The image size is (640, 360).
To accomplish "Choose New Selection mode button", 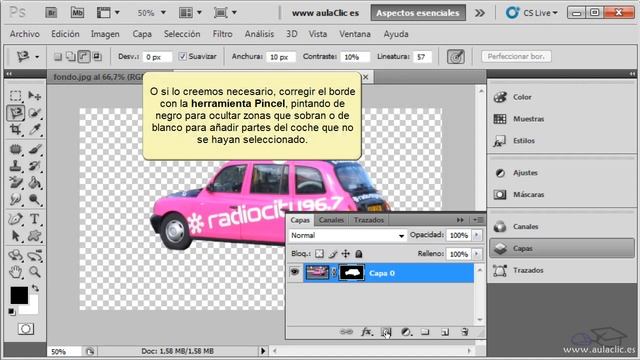I will (58, 56).
